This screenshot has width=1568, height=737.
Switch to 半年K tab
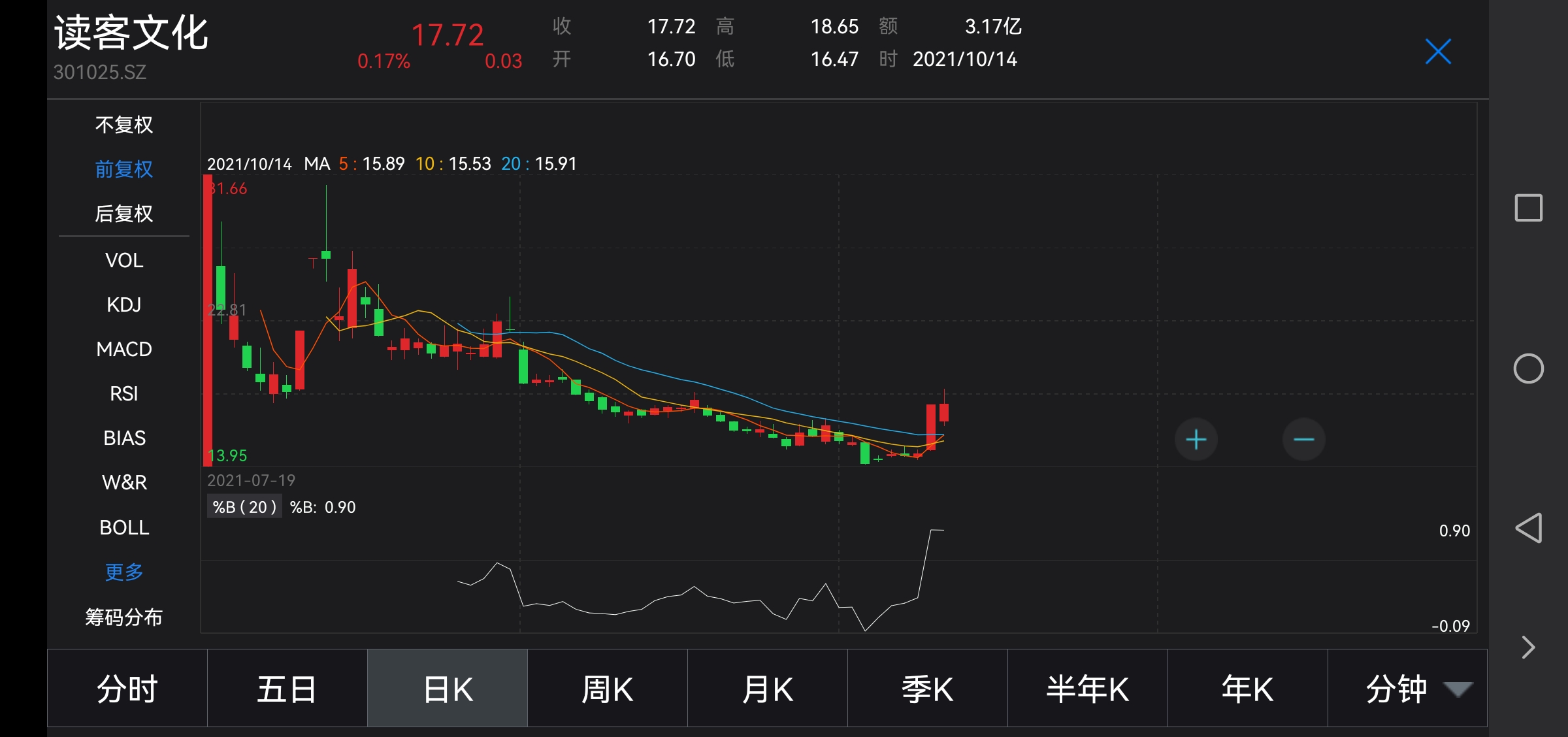tap(1088, 689)
